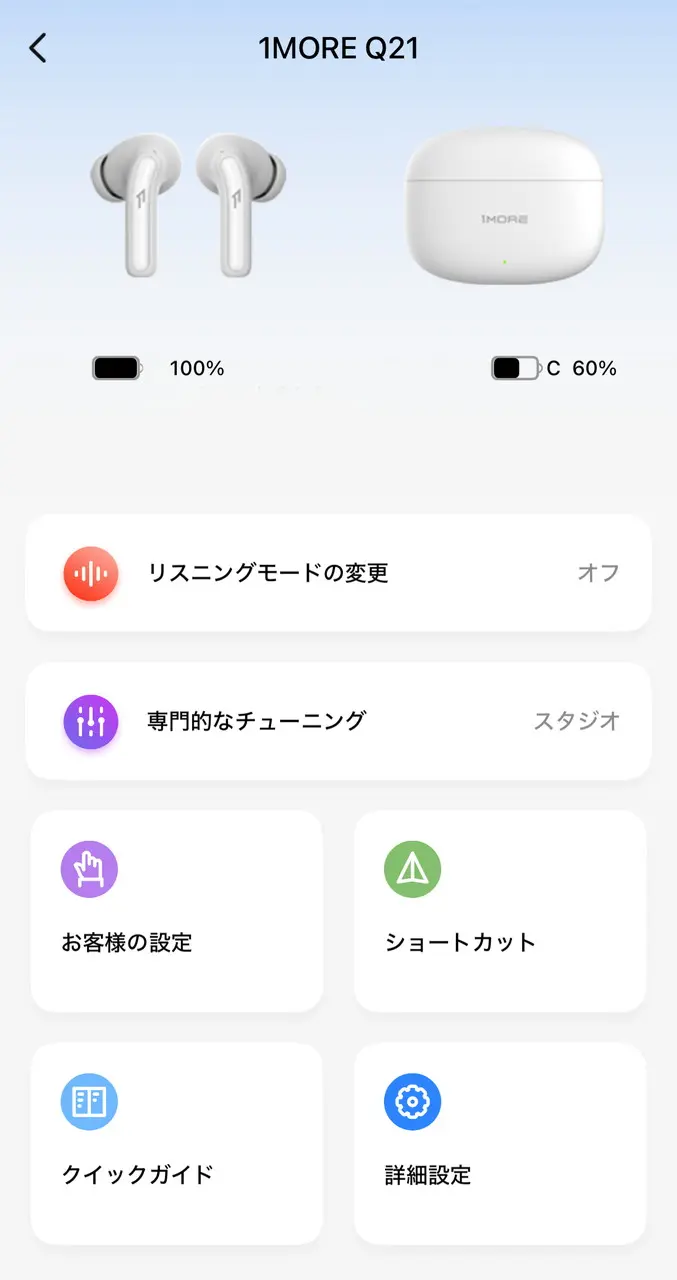Viewport: 677px width, 1280px height.
Task: Tap the green triangle icon above ショートカット
Action: [x=412, y=869]
